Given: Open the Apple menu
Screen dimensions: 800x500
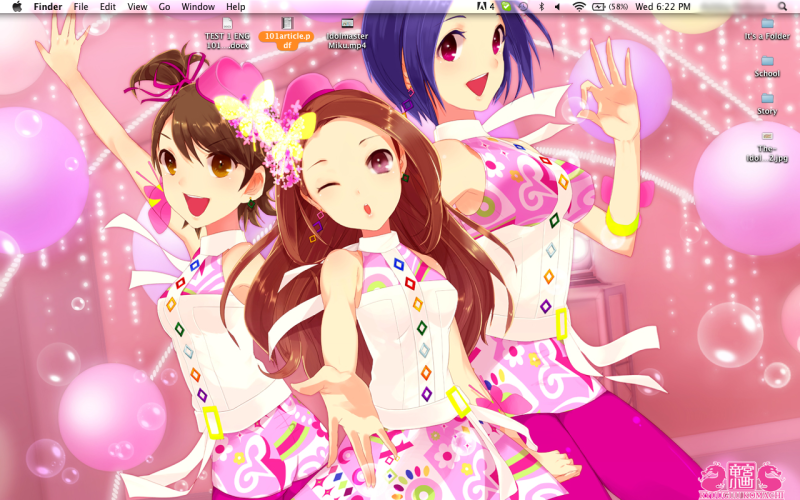Looking at the screenshot, I should [17, 7].
